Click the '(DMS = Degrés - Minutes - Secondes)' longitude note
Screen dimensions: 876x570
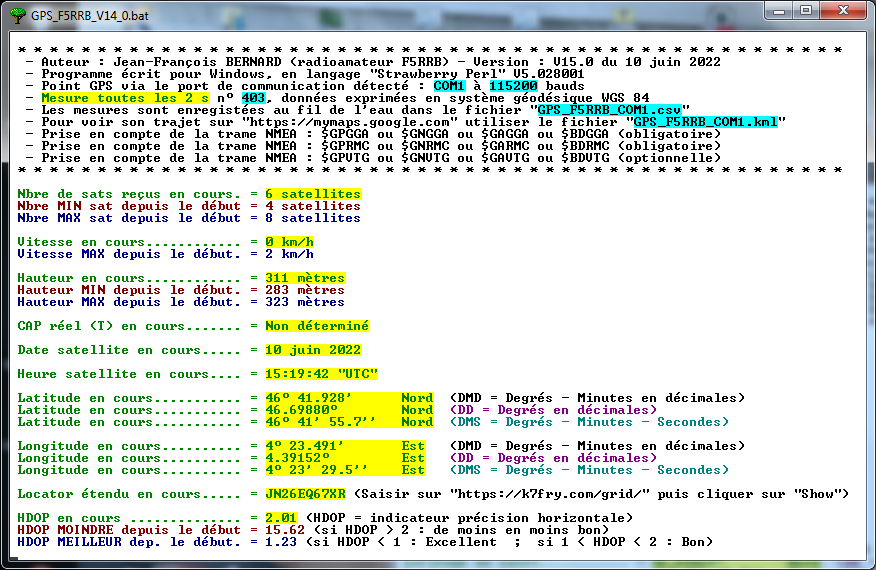click(x=589, y=470)
